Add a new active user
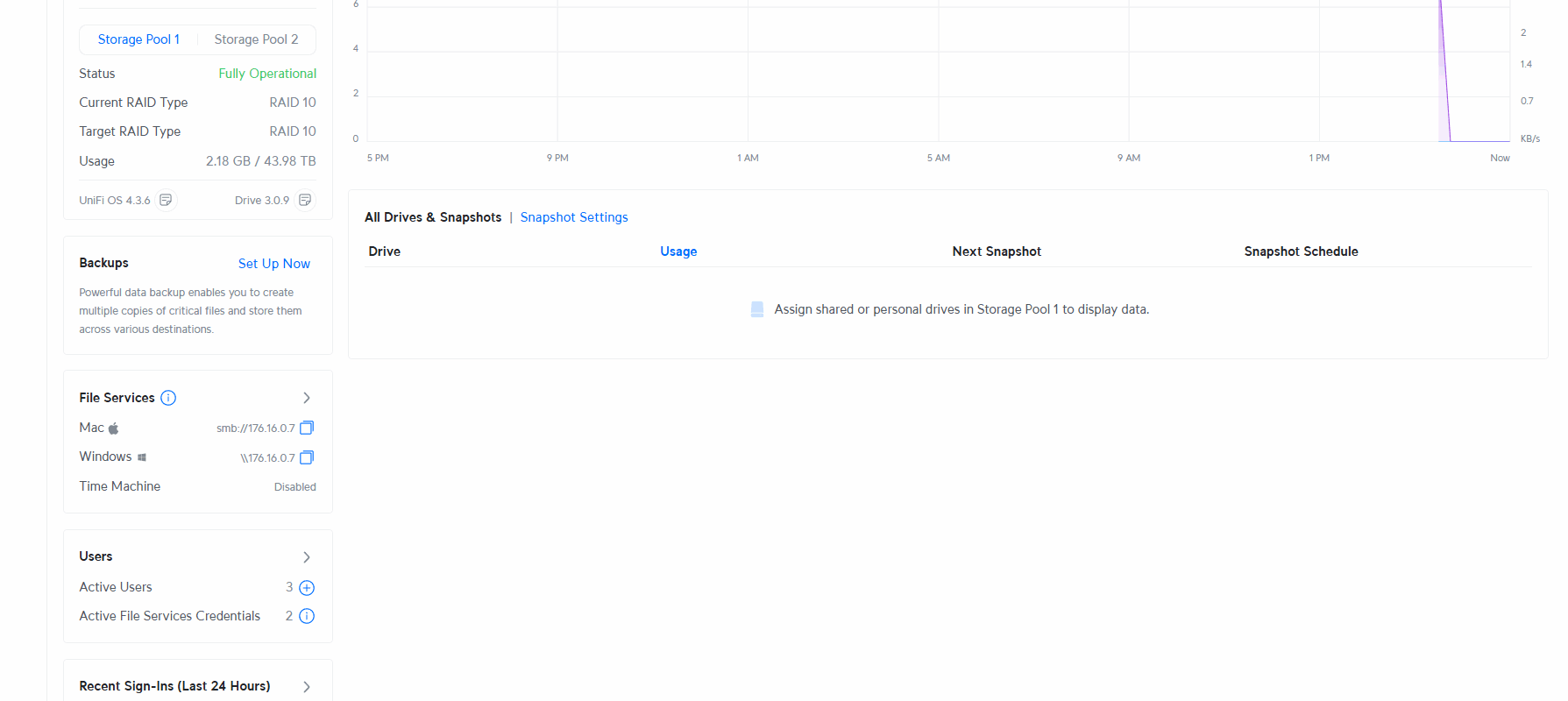This screenshot has height=701, width=1568. 307,588
